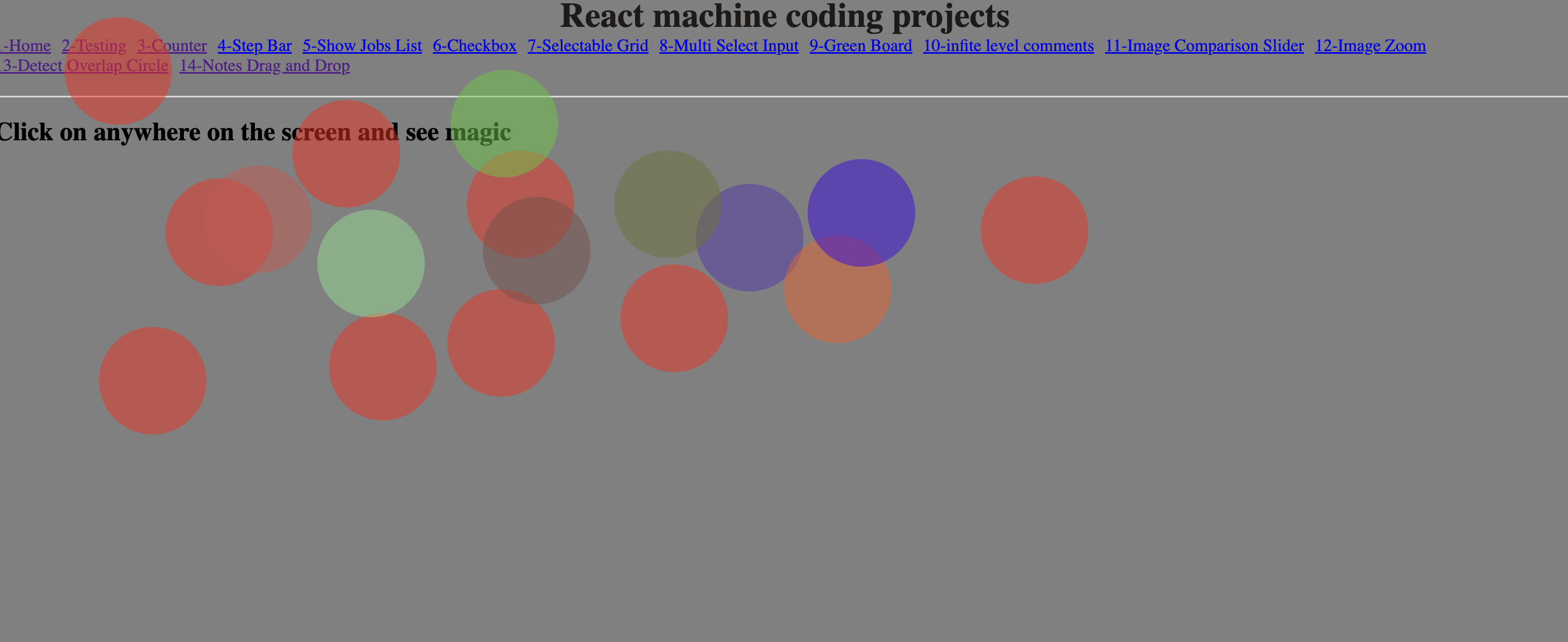Click 10-infite level comments link
Screen dimensions: 1568x642
[1008, 46]
